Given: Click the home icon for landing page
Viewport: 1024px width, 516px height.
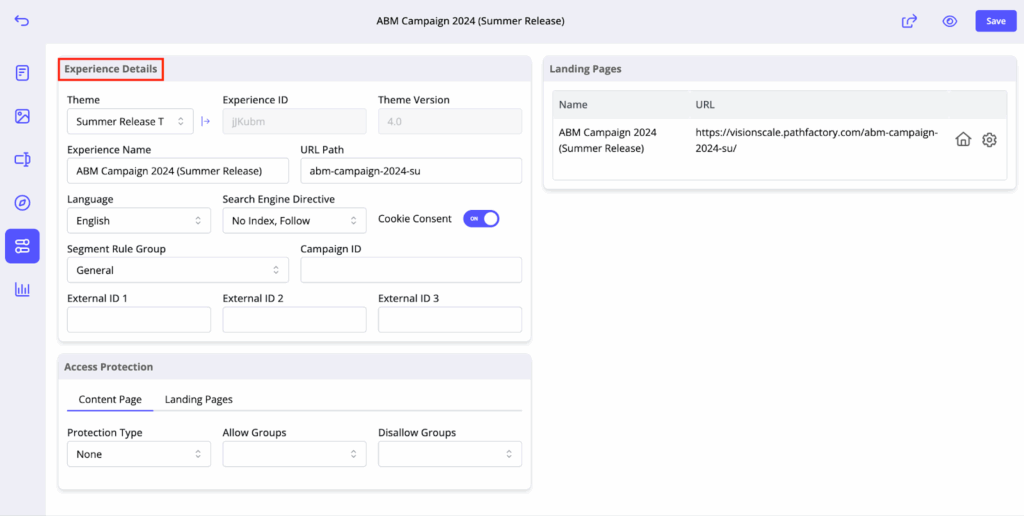Looking at the screenshot, I should (x=963, y=139).
